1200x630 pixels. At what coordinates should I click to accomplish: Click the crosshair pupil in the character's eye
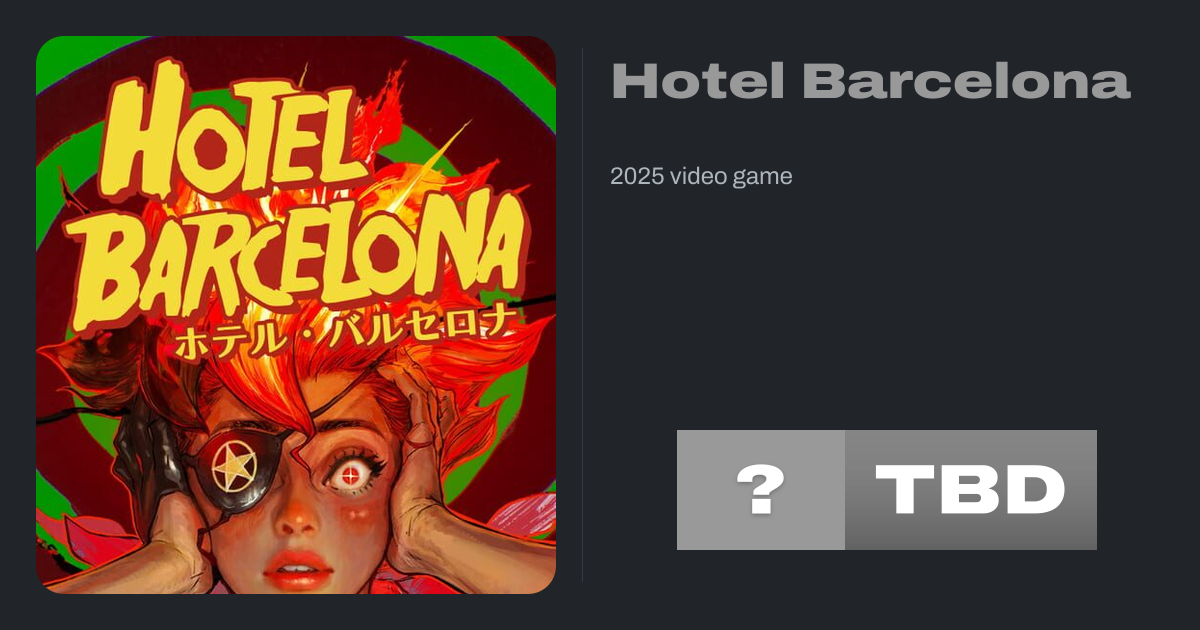pyautogui.click(x=349, y=477)
